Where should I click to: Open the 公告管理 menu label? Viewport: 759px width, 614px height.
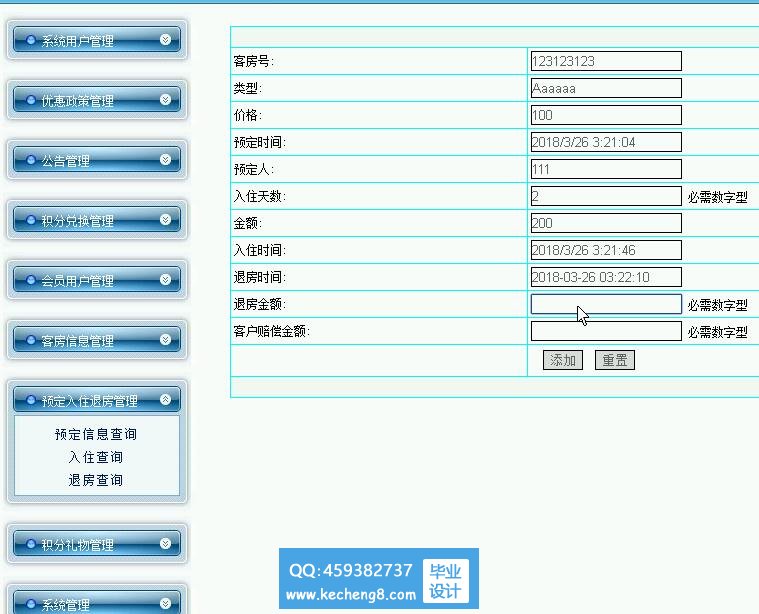click(x=65, y=161)
